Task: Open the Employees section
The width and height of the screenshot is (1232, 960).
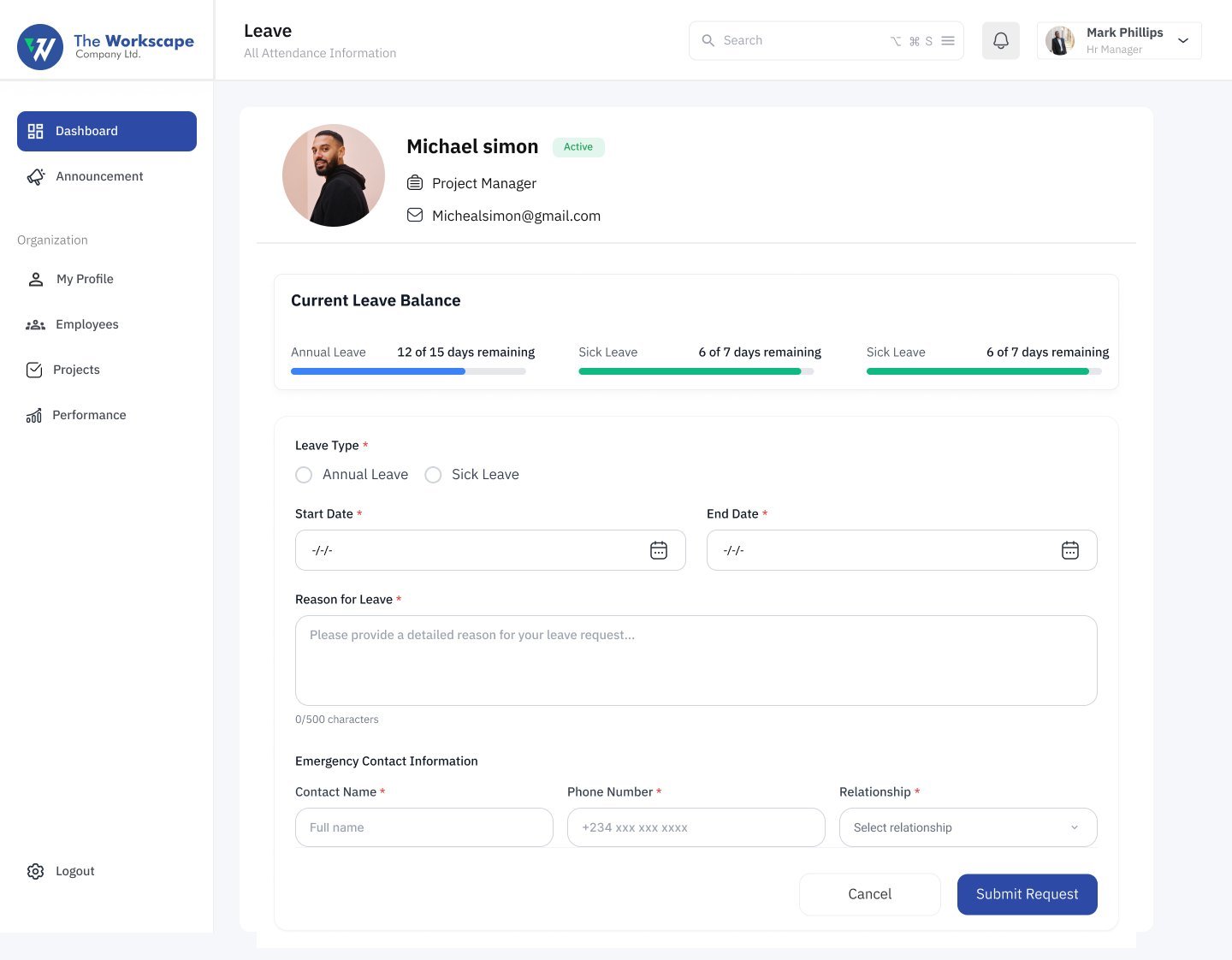Action: click(x=87, y=324)
